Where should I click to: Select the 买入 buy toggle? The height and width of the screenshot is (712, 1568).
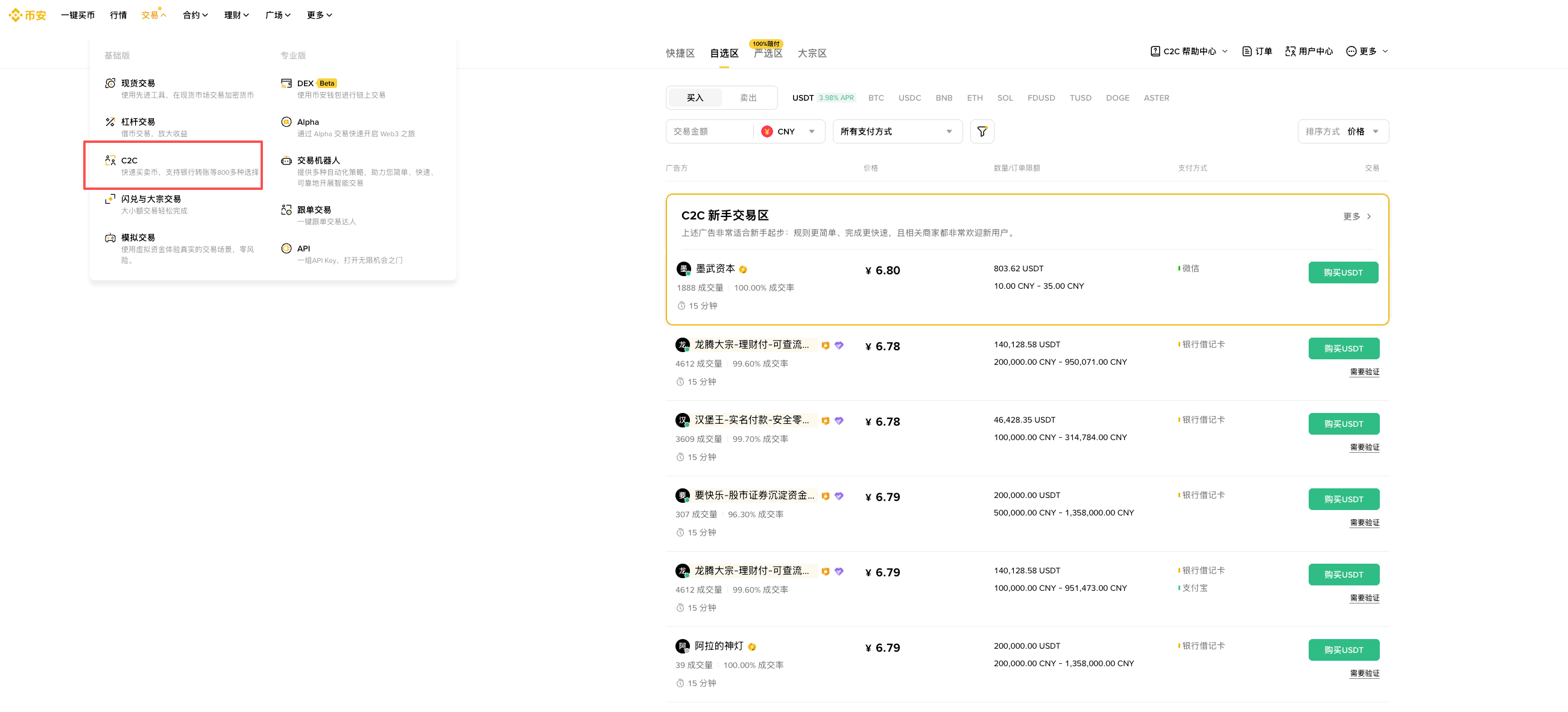695,98
